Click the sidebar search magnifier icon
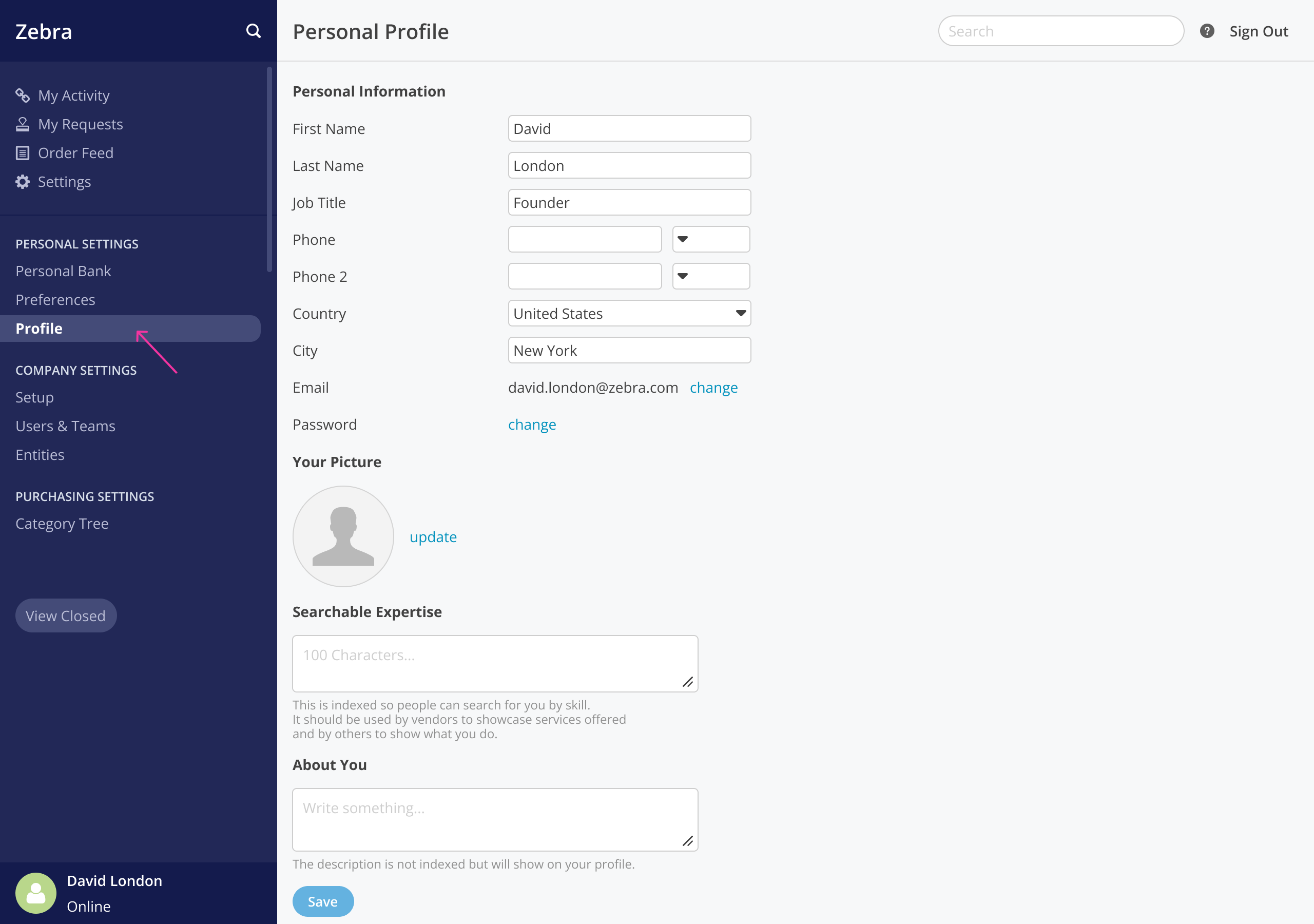The width and height of the screenshot is (1314, 924). (253, 31)
